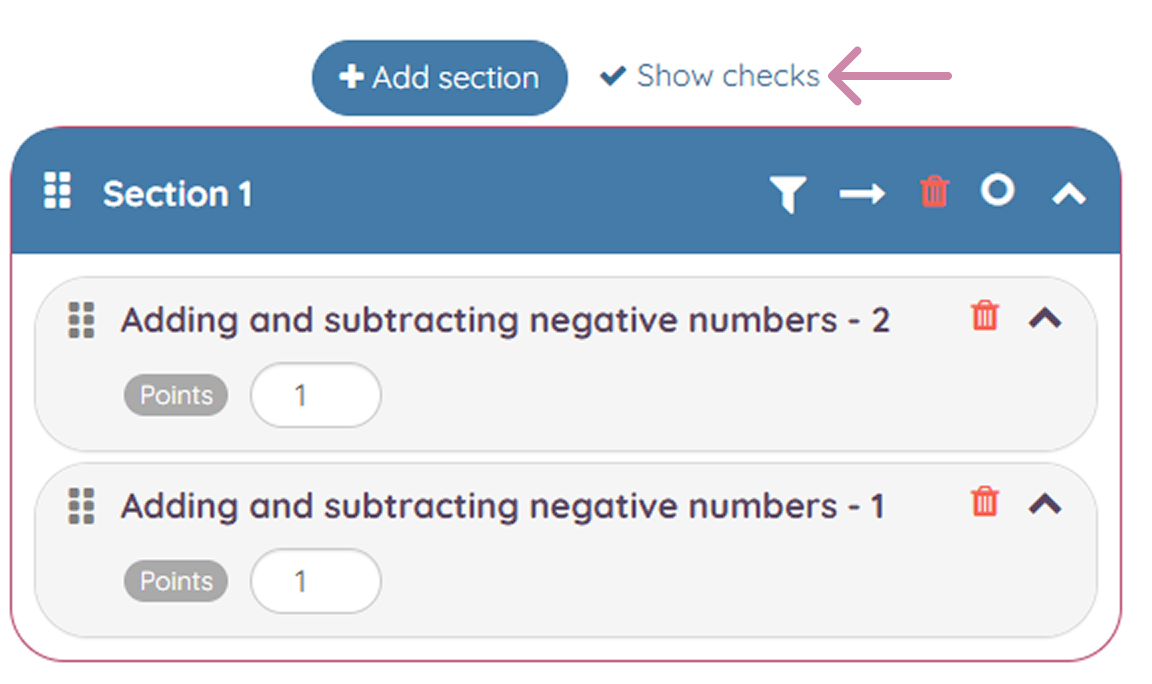The height and width of the screenshot is (684, 1152).
Task: Open the Section 1 filter funnel icon
Action: click(788, 194)
